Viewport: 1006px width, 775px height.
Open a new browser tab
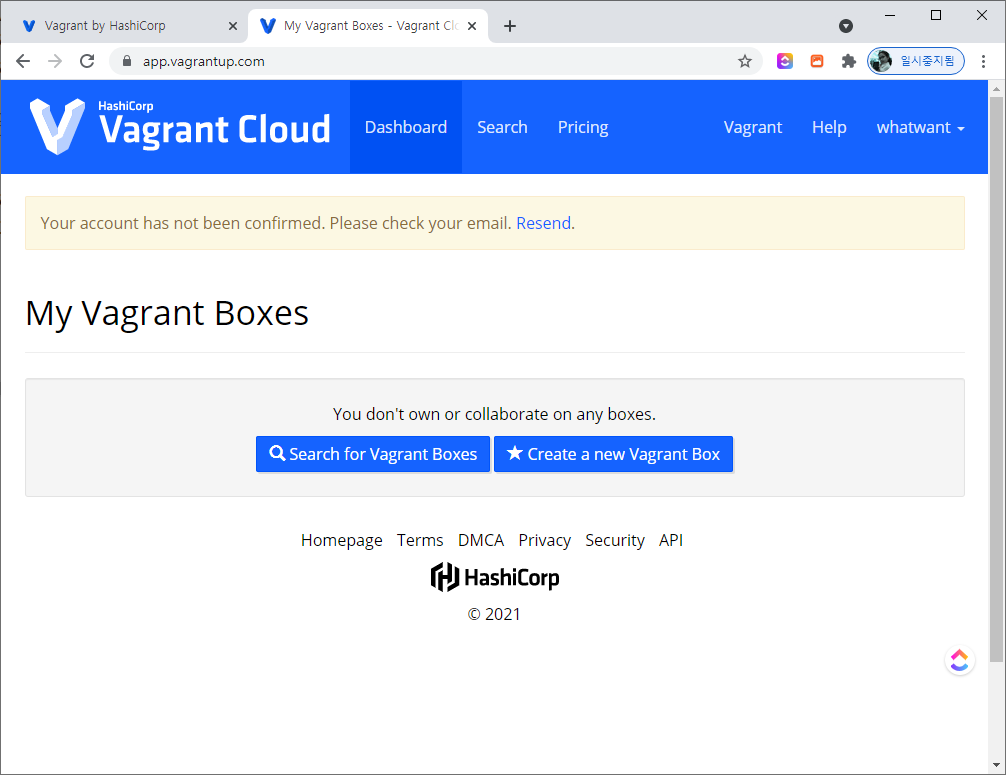tap(510, 26)
